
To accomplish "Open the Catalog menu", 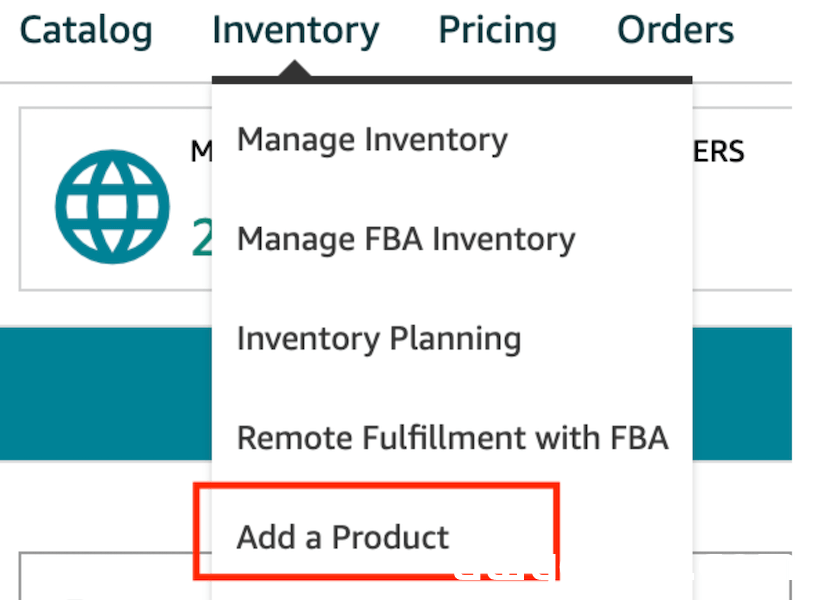I will point(86,30).
